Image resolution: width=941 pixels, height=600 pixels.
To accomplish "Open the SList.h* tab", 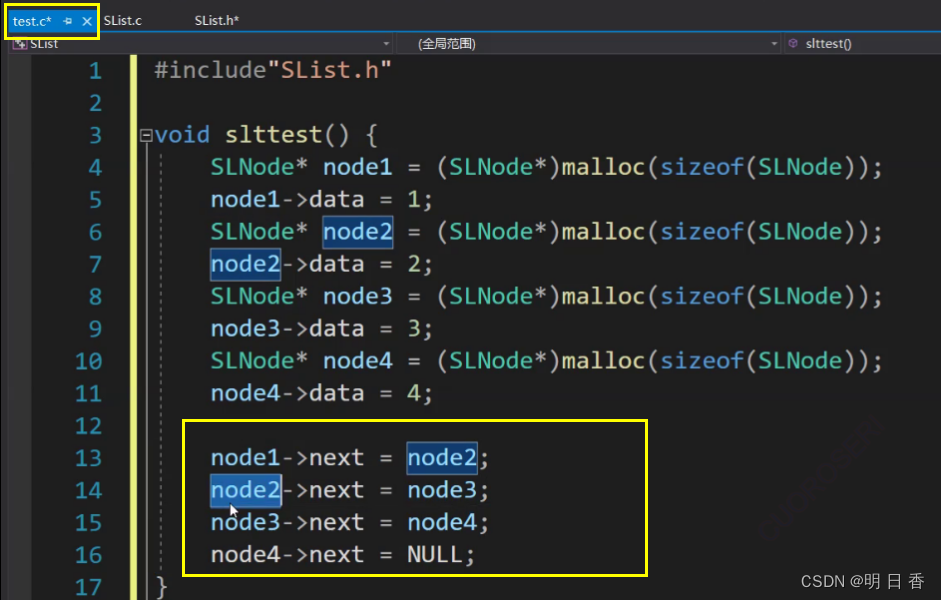I will coord(217,20).
